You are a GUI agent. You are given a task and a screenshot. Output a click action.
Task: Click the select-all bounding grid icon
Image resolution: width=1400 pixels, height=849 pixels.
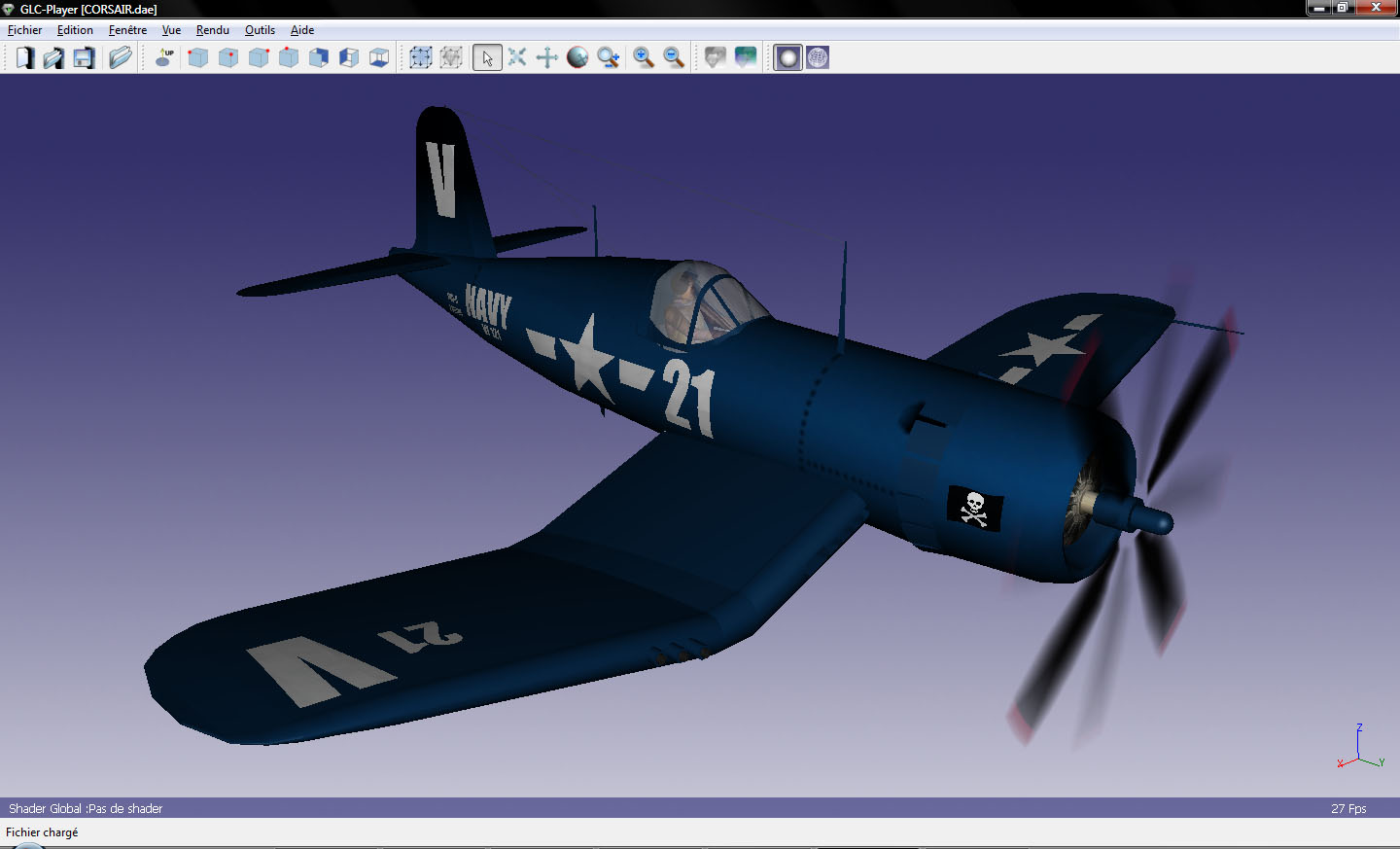pos(421,57)
